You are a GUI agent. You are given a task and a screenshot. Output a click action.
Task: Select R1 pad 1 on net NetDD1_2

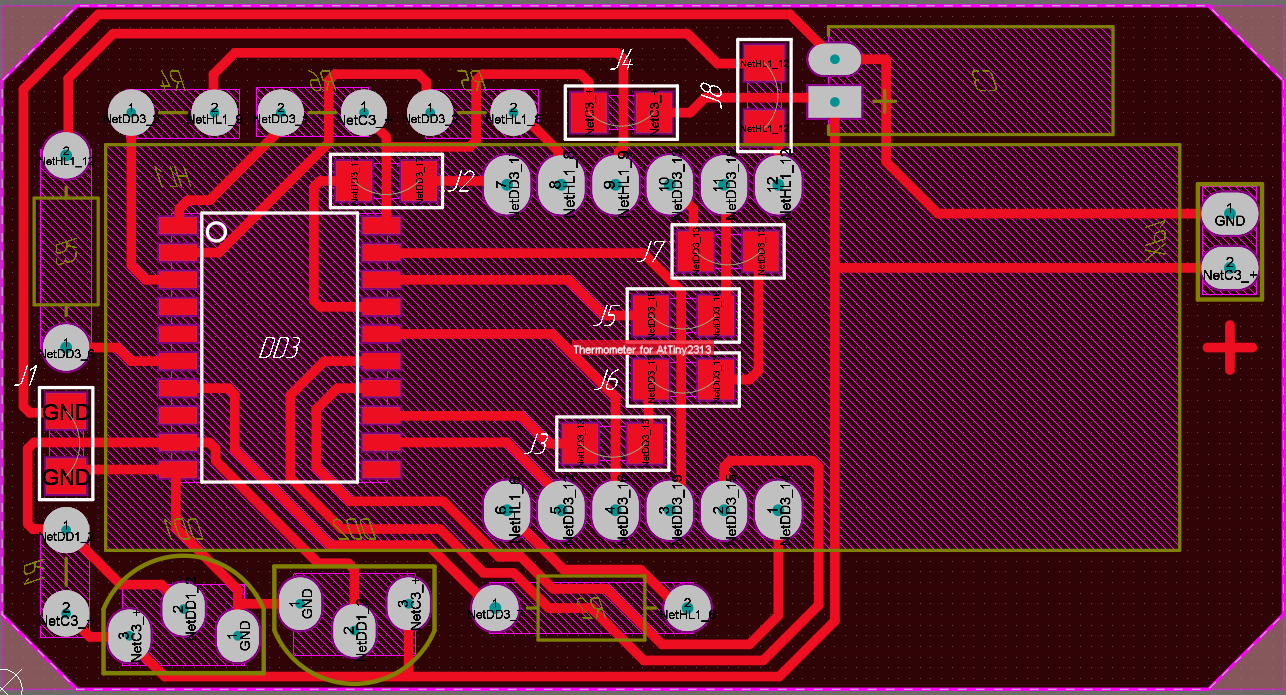pos(65,528)
